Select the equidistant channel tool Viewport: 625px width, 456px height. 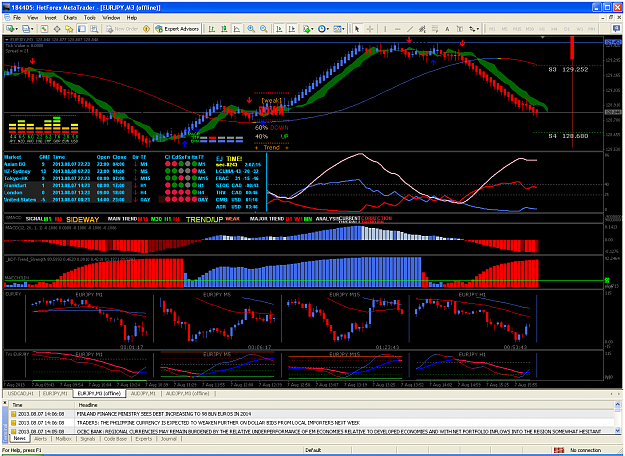422,29
